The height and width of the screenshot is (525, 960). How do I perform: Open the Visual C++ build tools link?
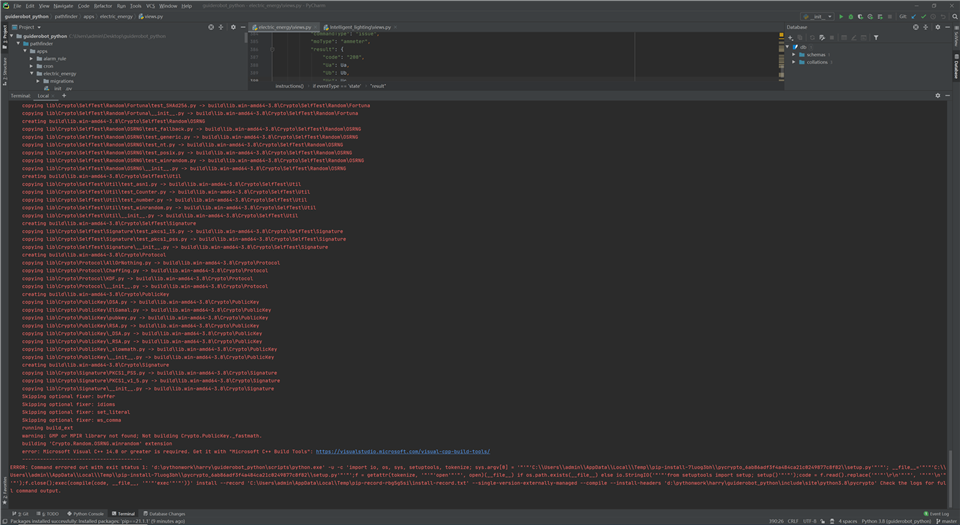[x=403, y=452]
